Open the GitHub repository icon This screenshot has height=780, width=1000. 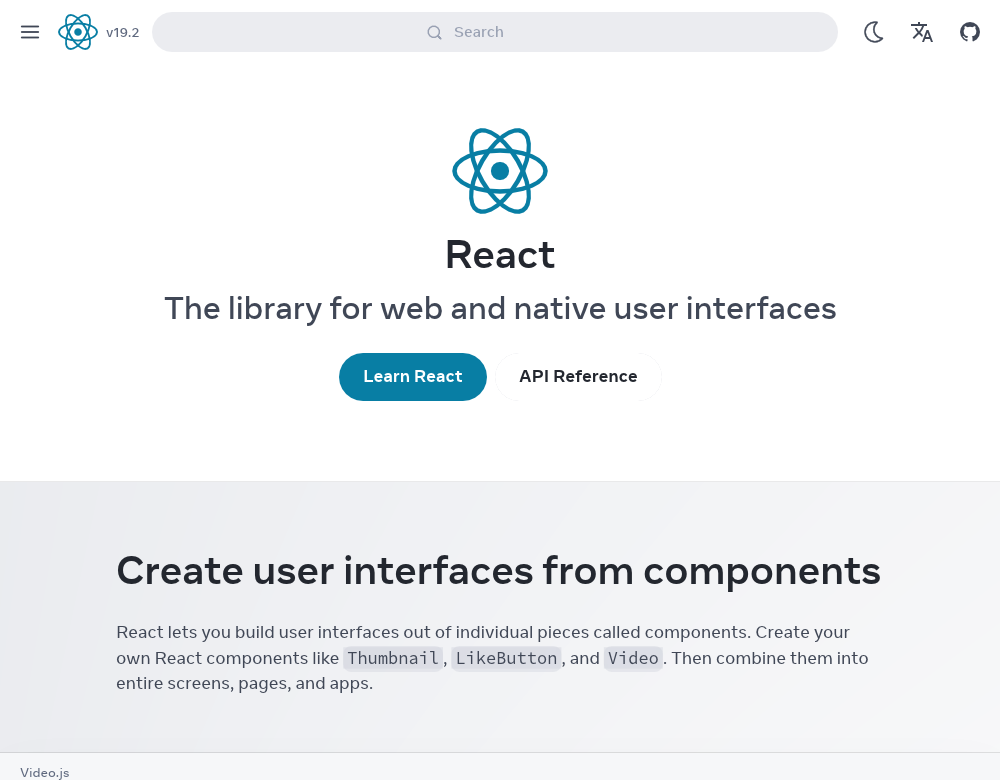point(970,32)
